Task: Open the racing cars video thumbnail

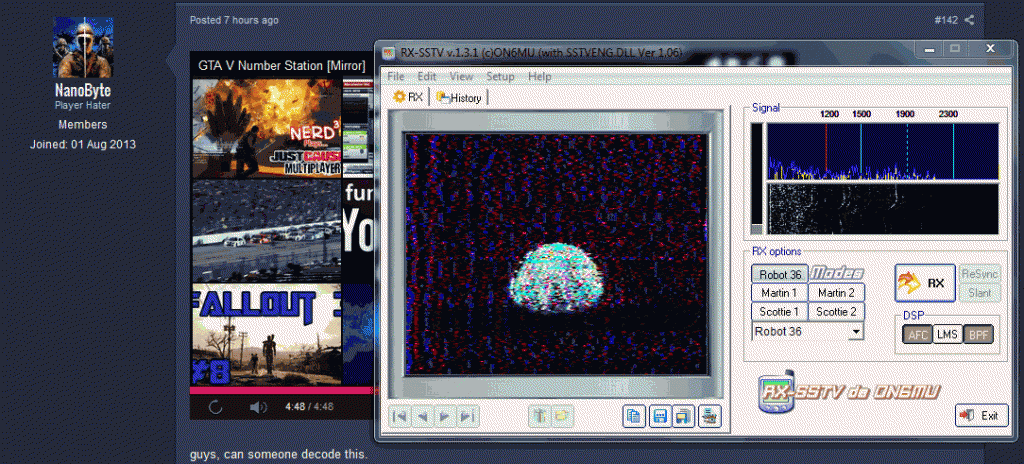Action: click(267, 230)
